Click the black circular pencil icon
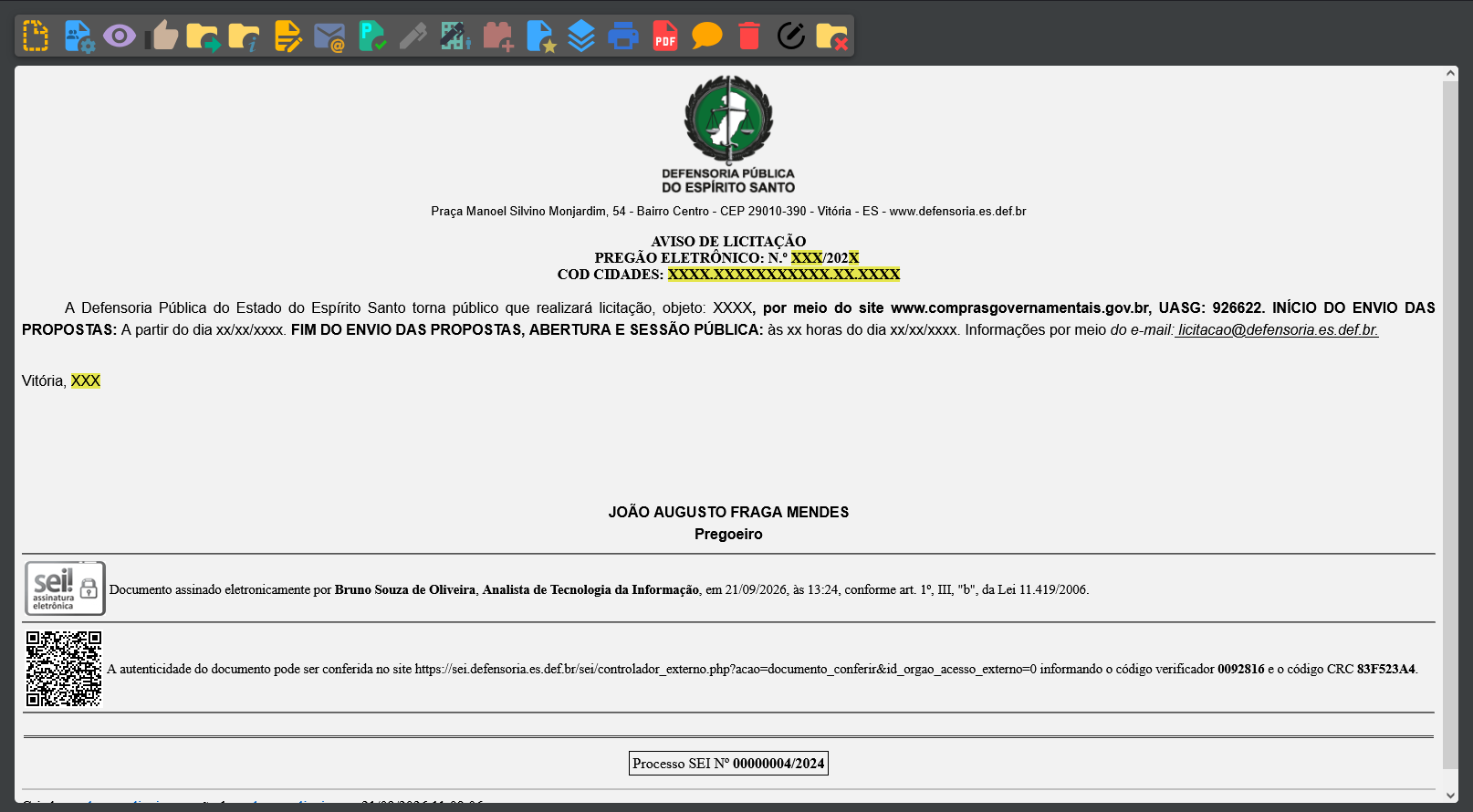1473x812 pixels. tap(791, 36)
